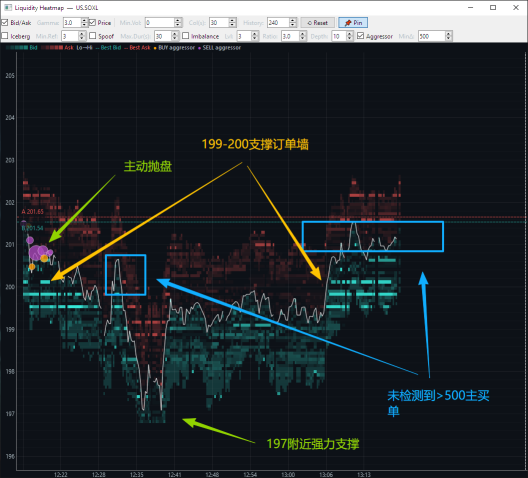Decrease Max.Dur(s) with its down arrow
Screen dimensions: 528x478
point(174,38)
